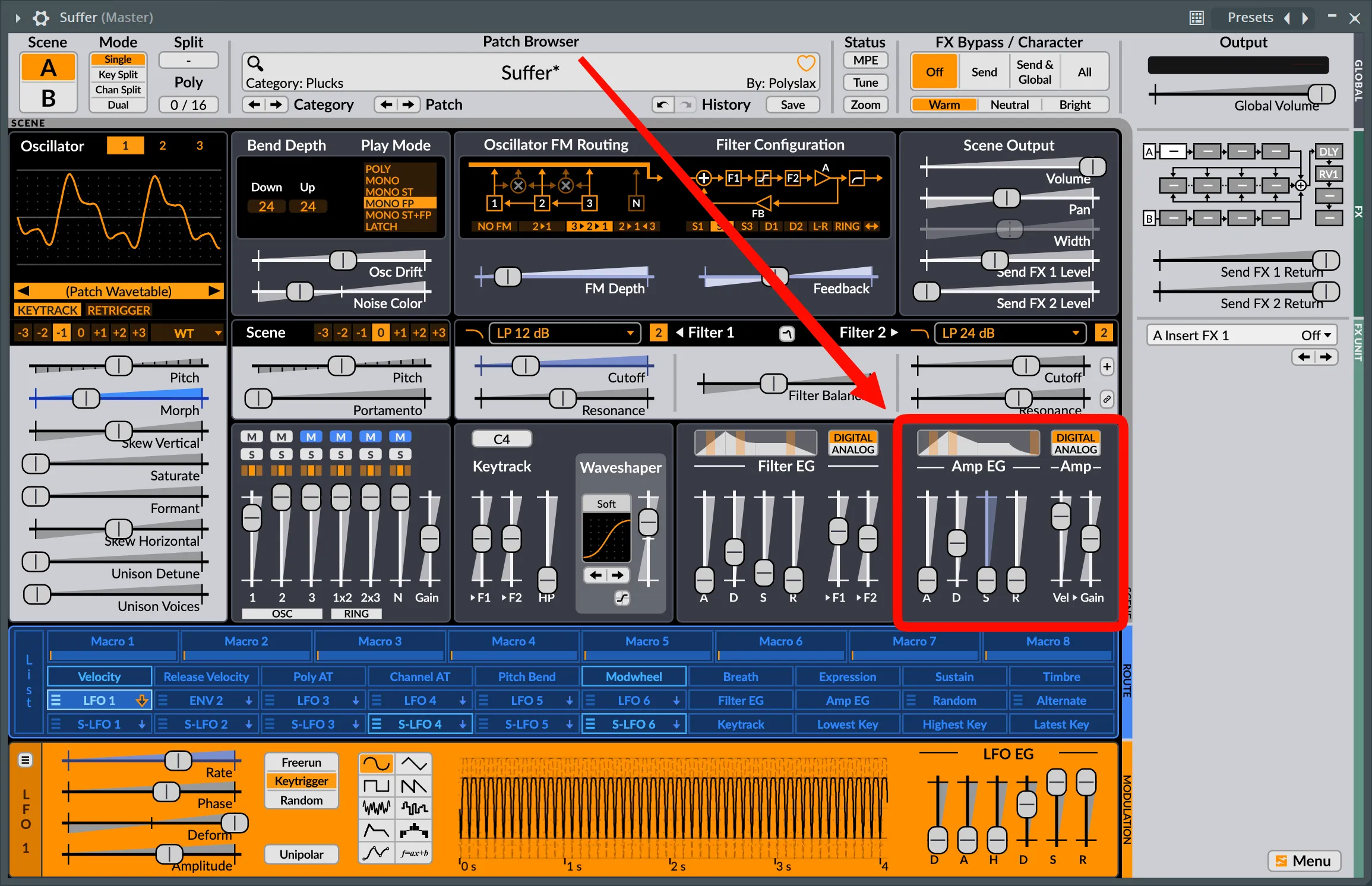The image size is (1372, 886).
Task: Click the next wavetable arrow
Action: coord(215,291)
